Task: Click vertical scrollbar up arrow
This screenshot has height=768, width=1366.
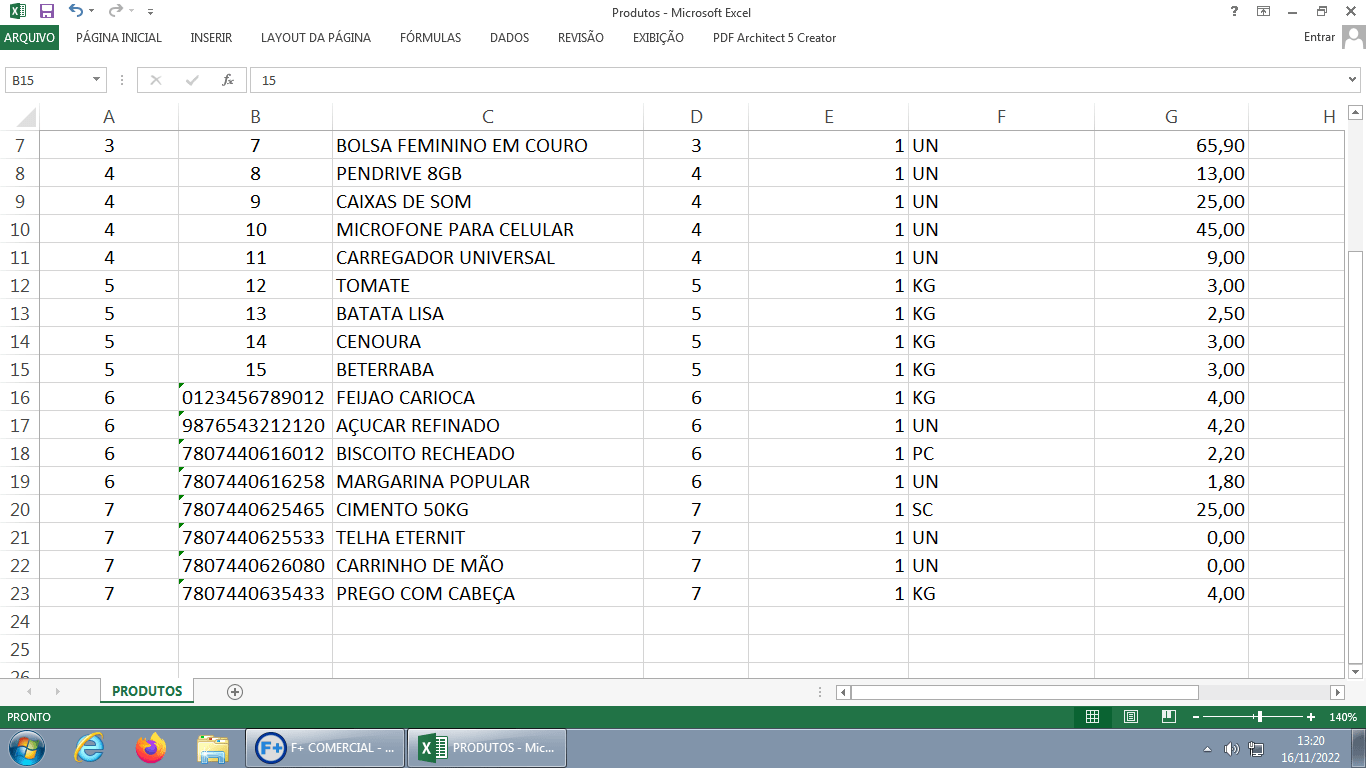Action: coord(1355,111)
